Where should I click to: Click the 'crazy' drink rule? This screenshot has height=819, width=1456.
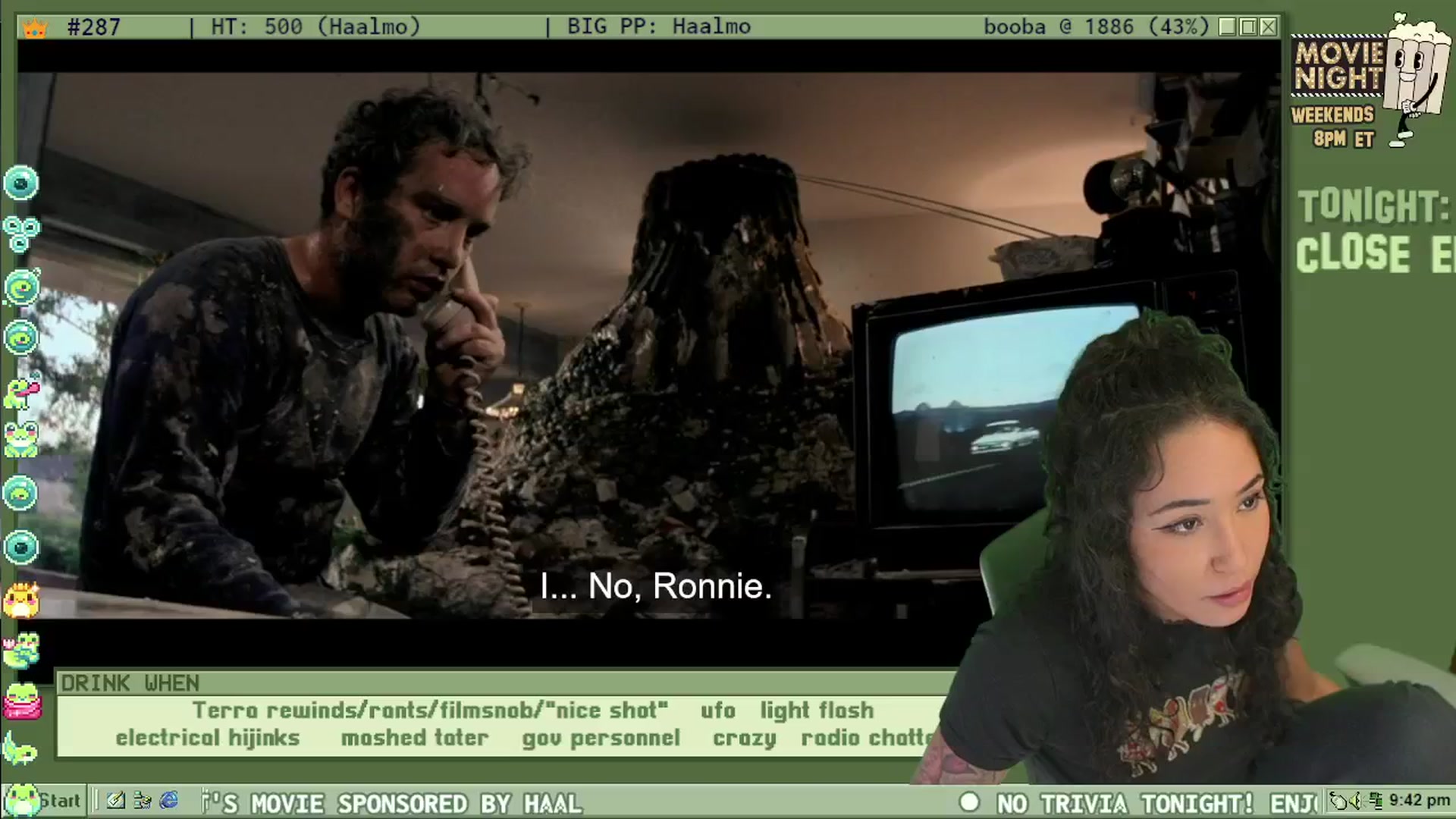(x=744, y=739)
